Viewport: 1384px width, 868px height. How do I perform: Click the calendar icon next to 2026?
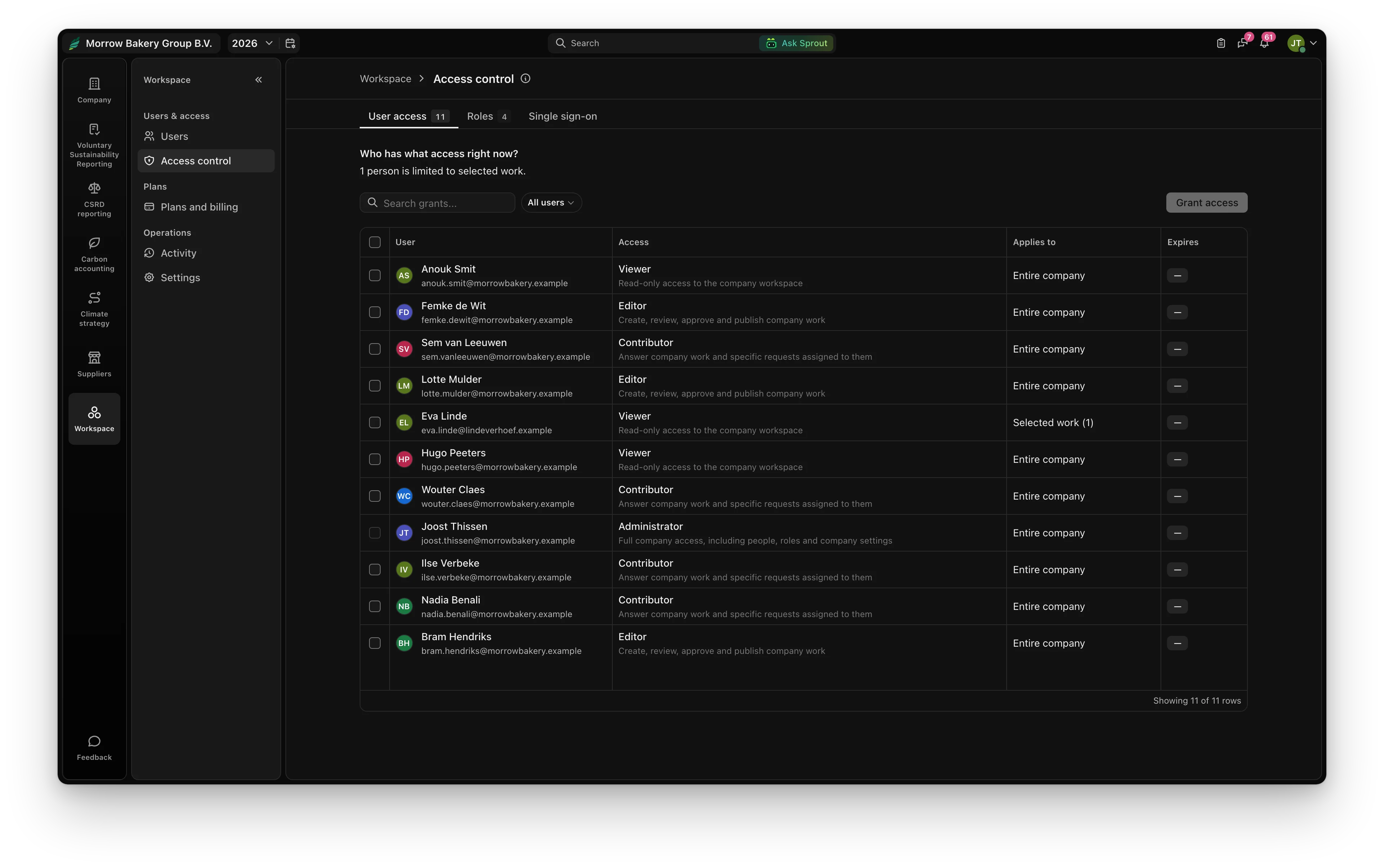290,43
